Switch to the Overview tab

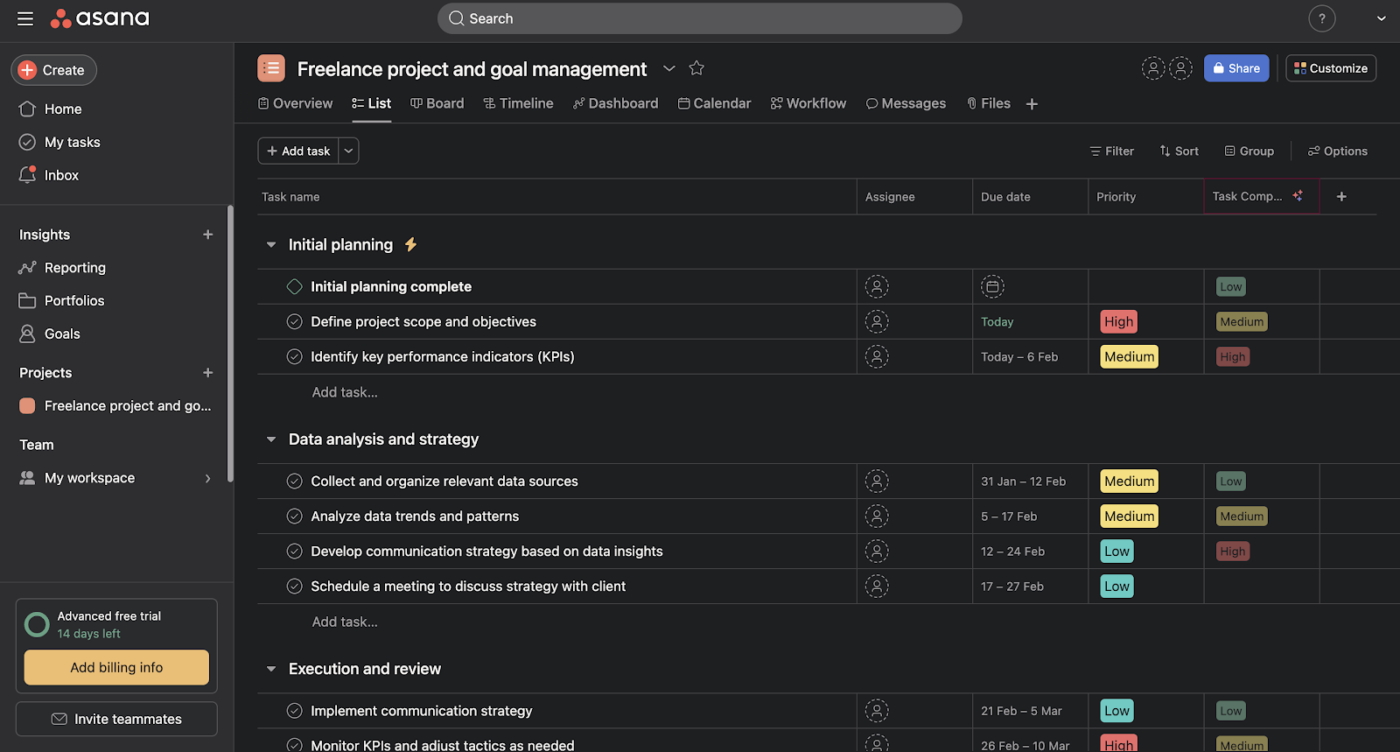pos(295,103)
